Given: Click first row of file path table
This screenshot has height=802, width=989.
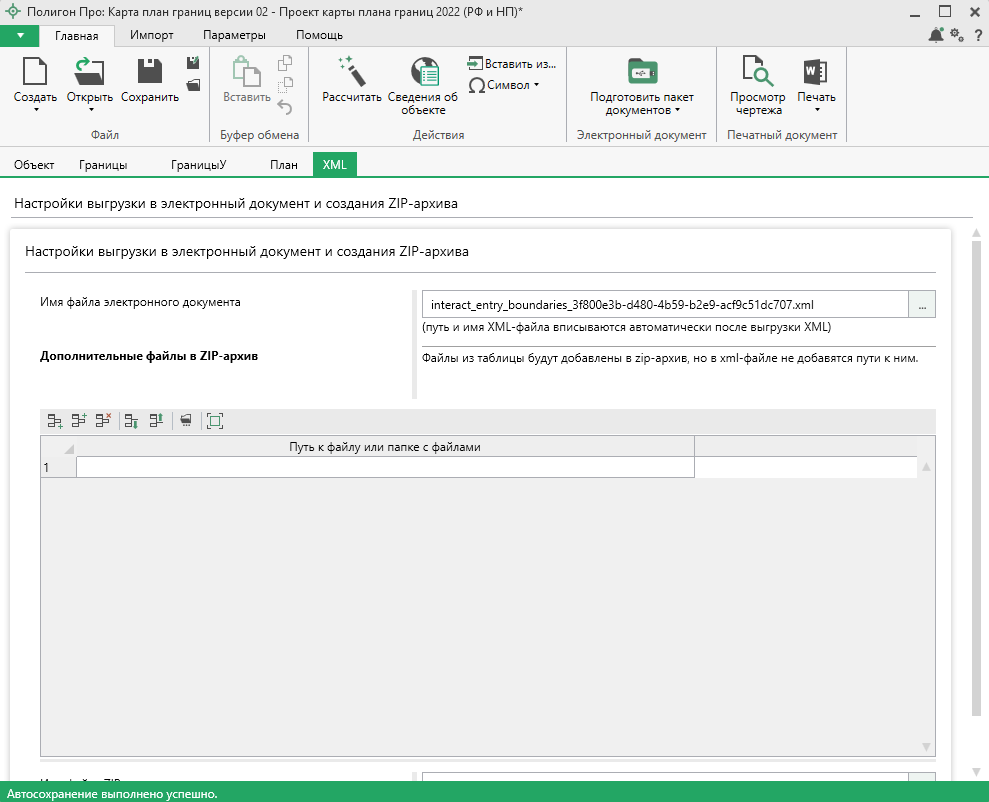Looking at the screenshot, I should pyautogui.click(x=385, y=468).
